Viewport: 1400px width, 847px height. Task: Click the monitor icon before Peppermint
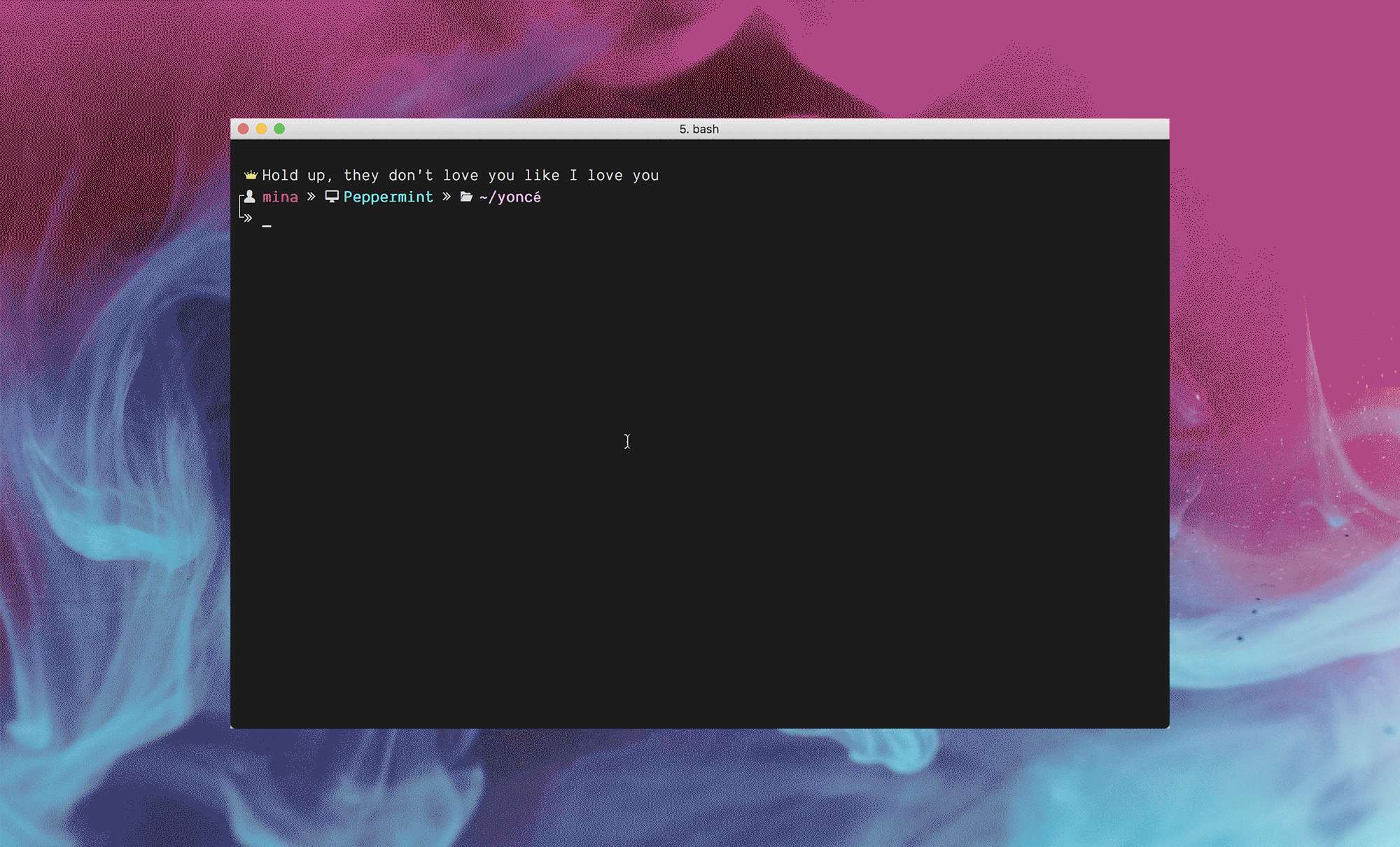click(332, 197)
